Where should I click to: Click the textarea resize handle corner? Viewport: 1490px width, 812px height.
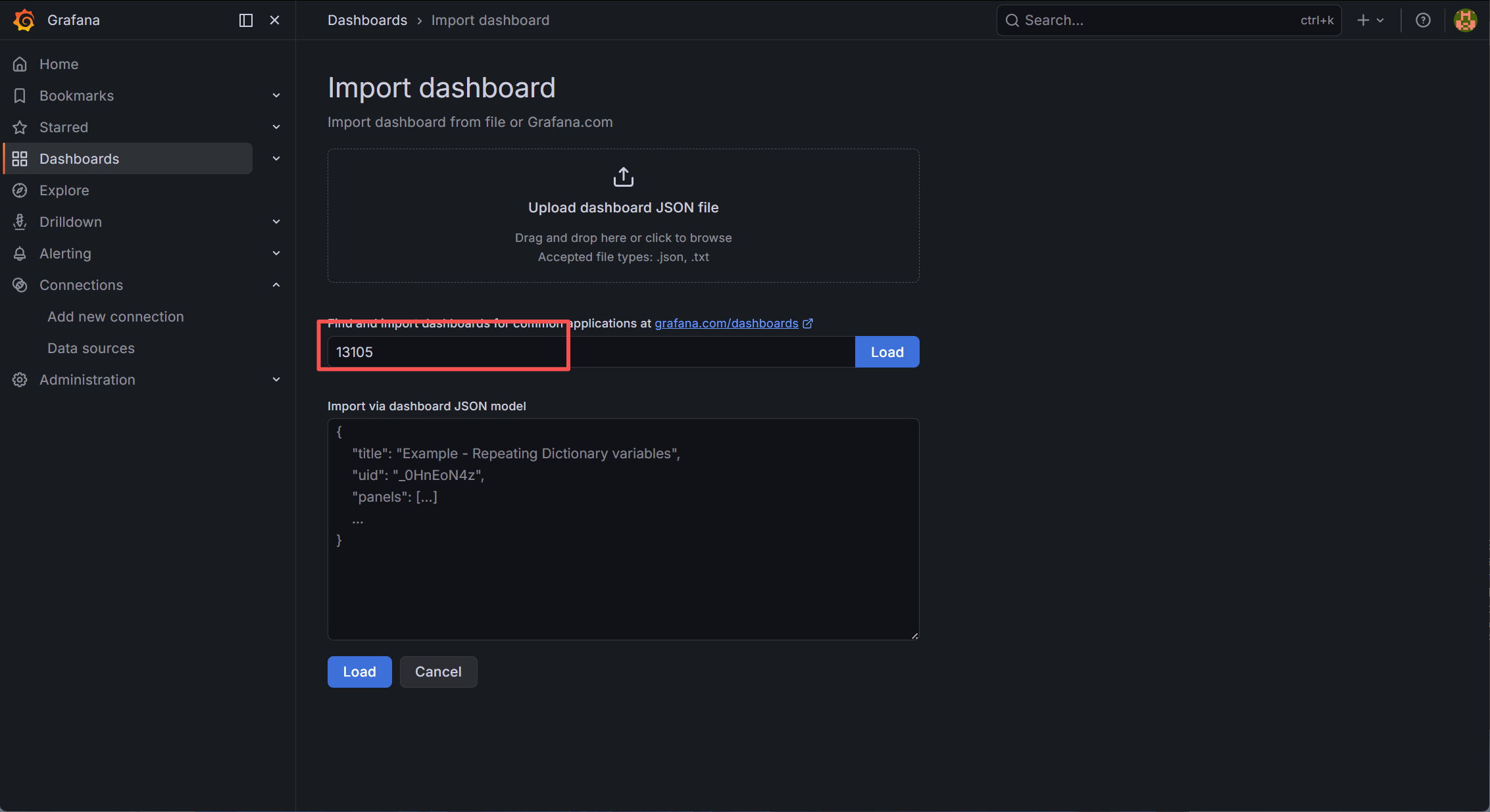pyautogui.click(x=914, y=635)
